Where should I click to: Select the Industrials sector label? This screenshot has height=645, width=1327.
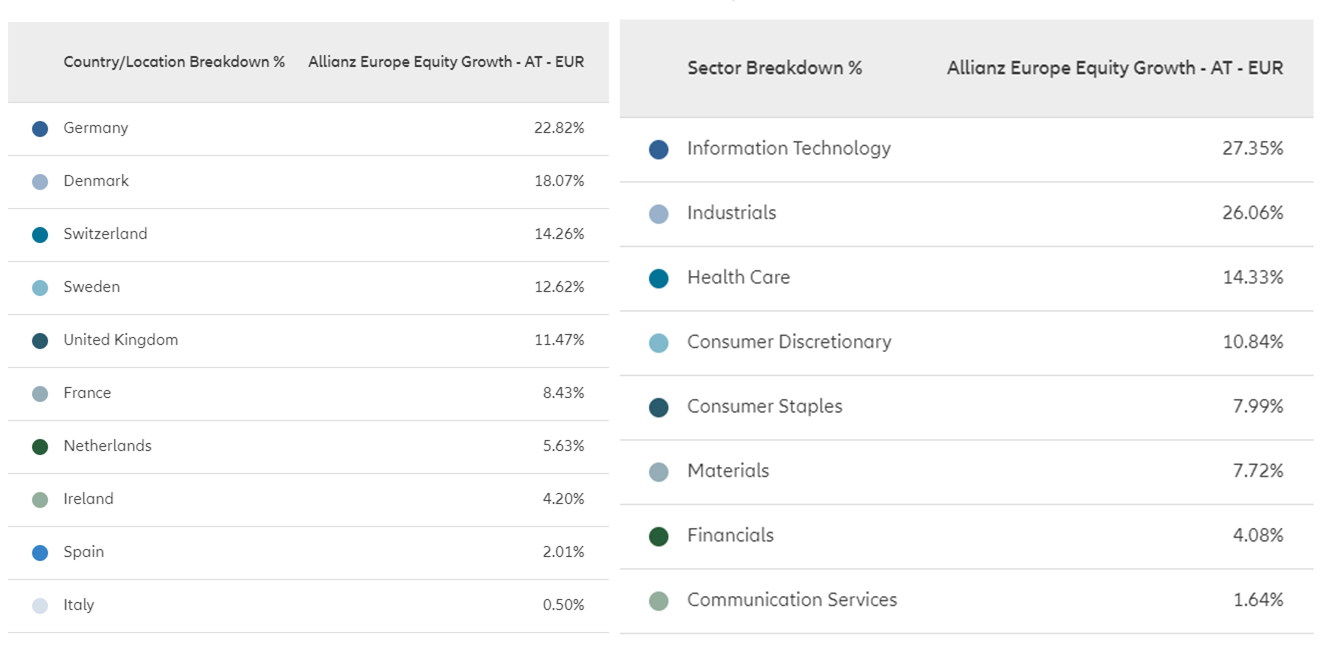click(x=731, y=213)
